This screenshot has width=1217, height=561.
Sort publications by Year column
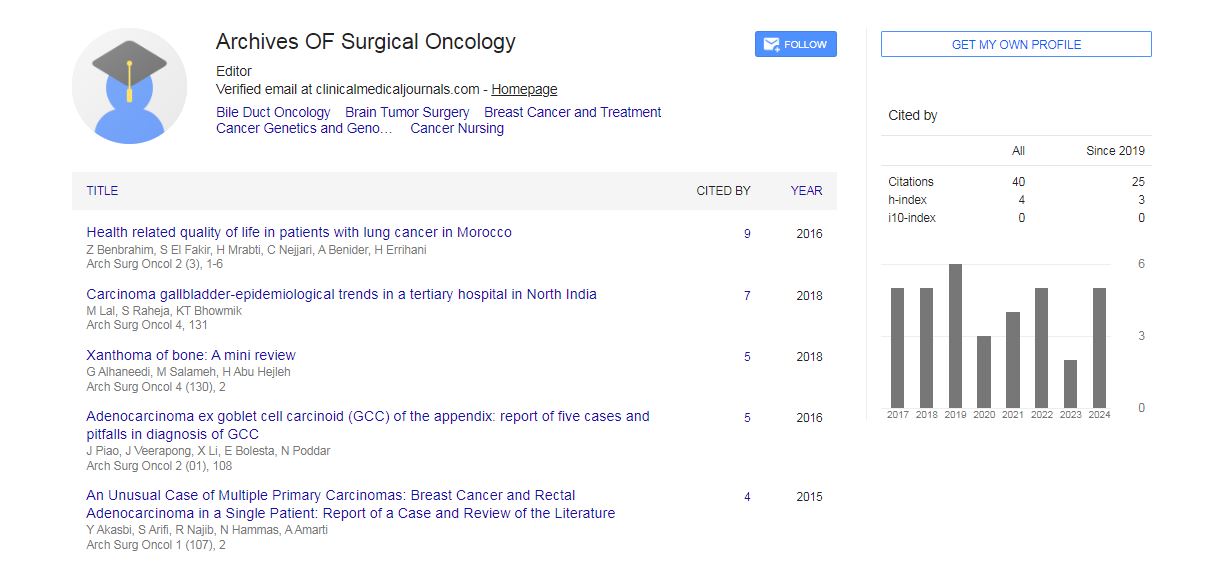806,191
